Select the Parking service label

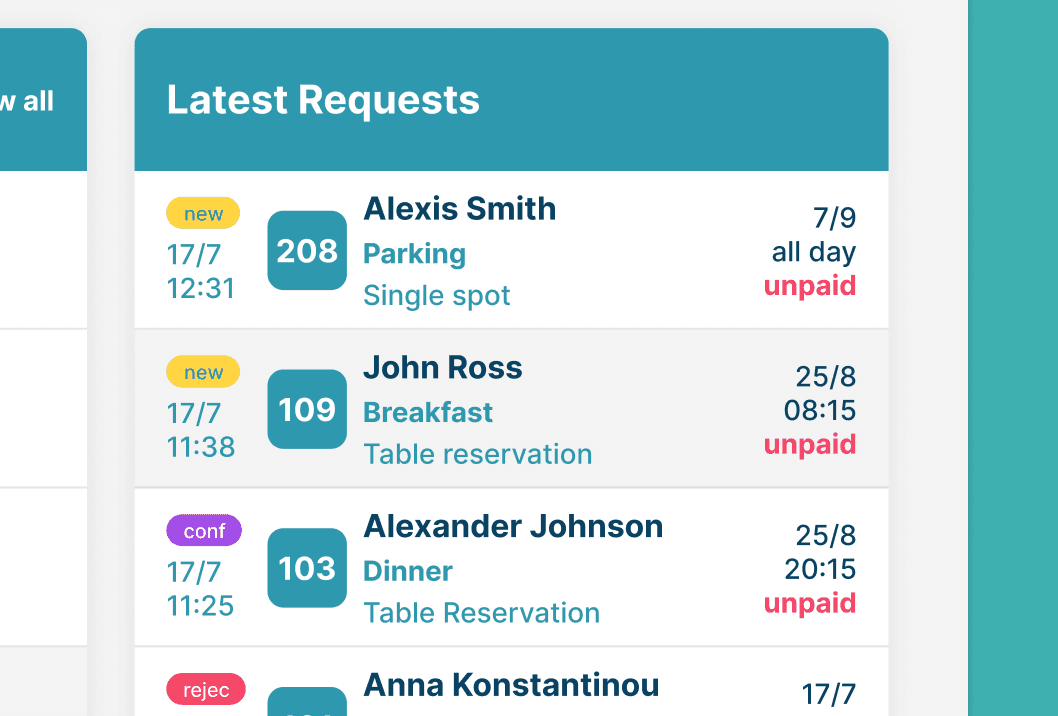coord(414,254)
